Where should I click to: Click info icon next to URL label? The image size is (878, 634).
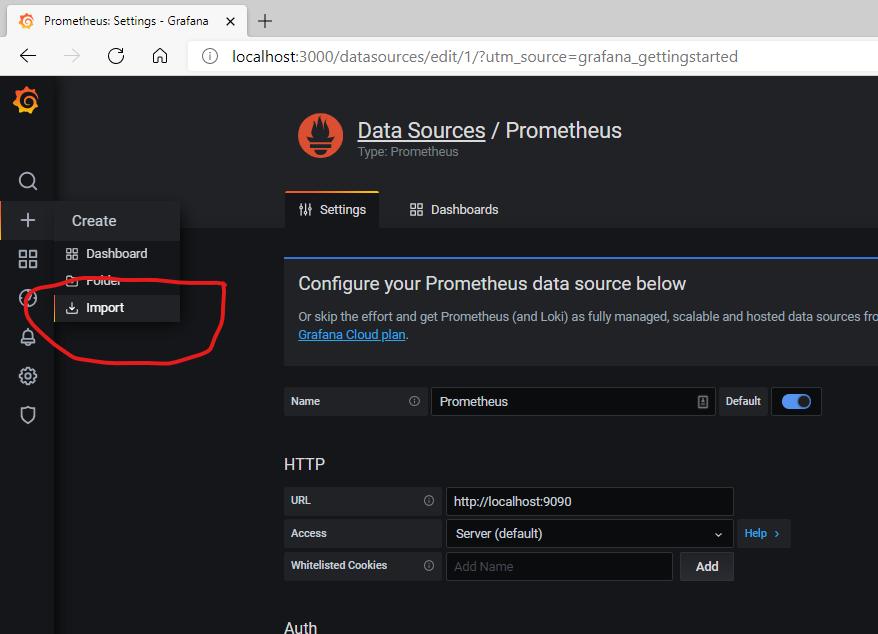coord(429,501)
